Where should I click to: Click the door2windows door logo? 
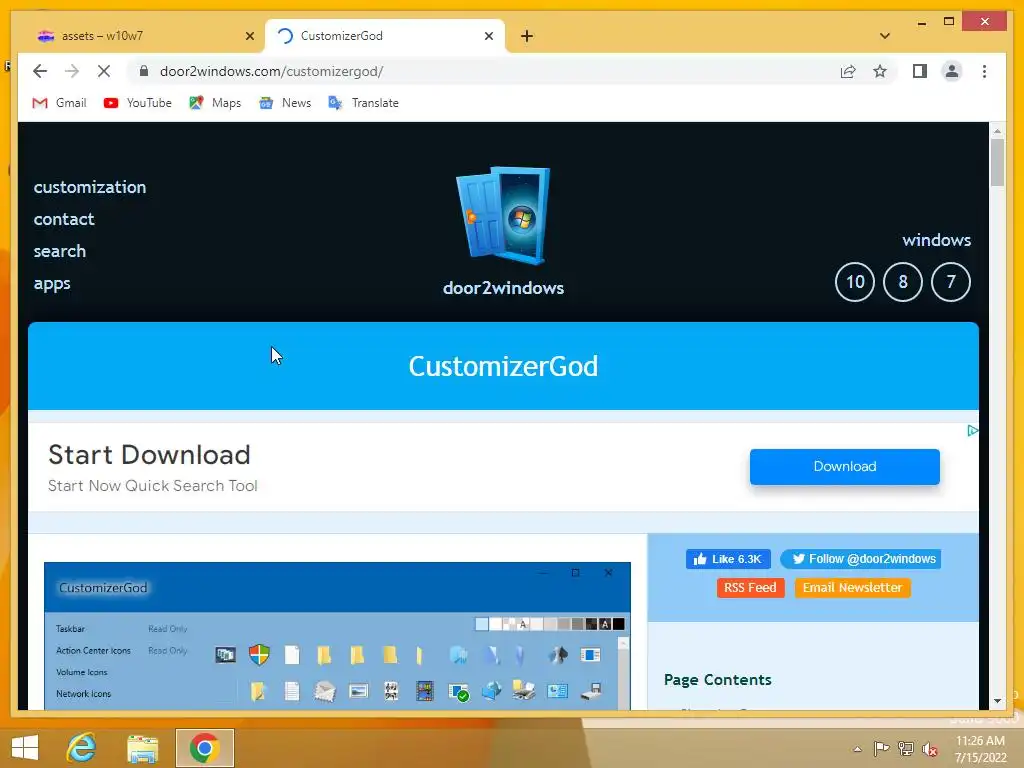coord(504,216)
